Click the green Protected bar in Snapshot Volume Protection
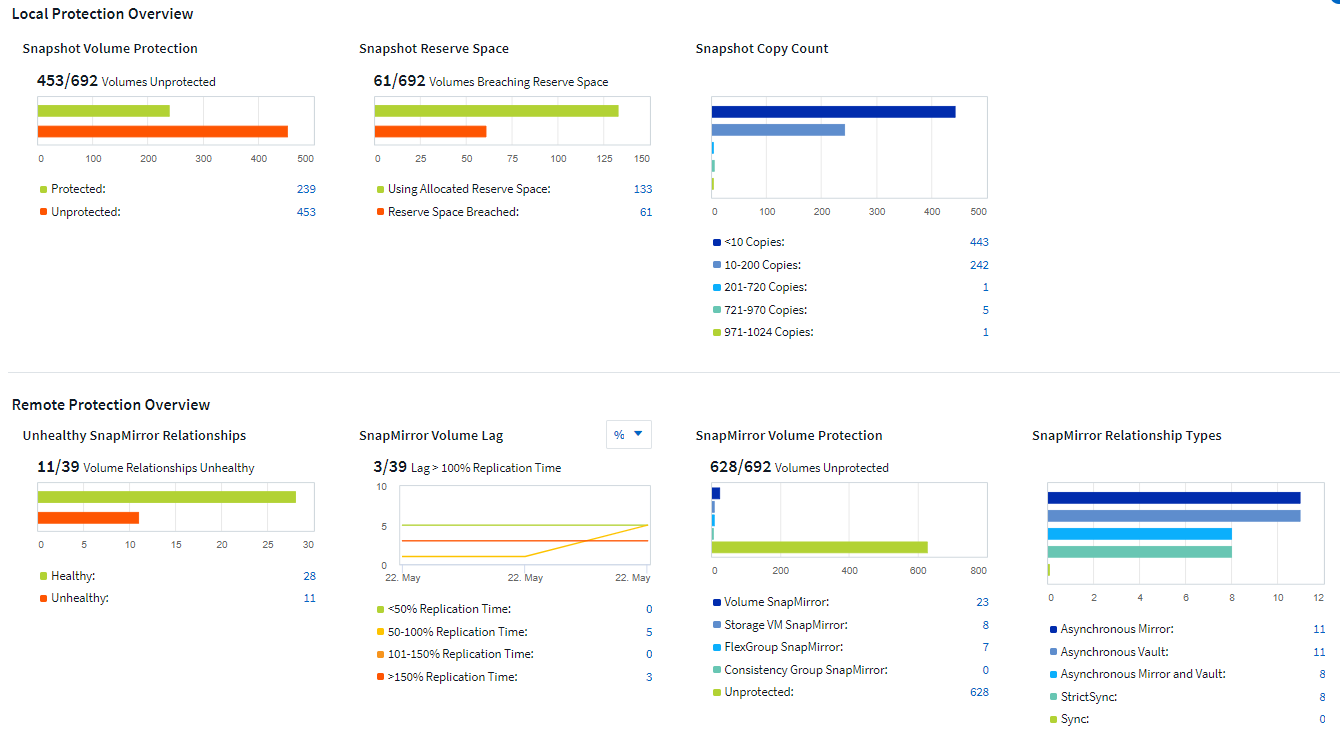 pos(104,111)
